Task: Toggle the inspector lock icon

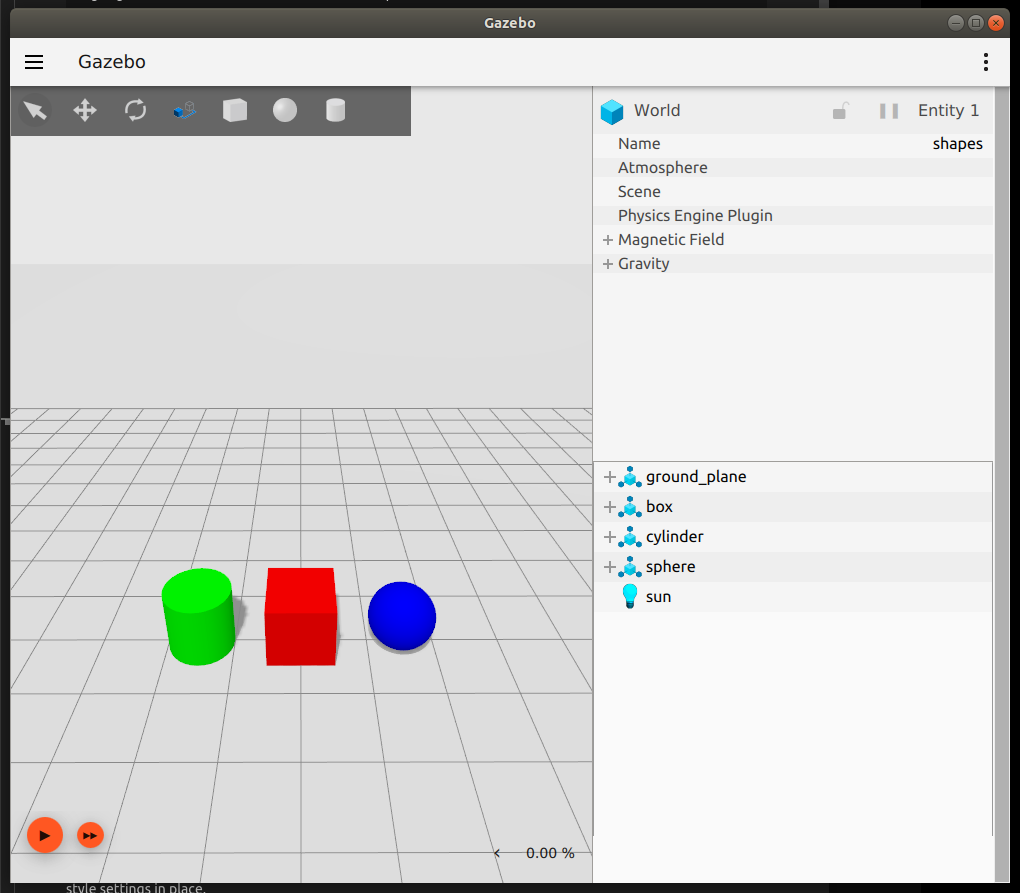Action: point(840,111)
